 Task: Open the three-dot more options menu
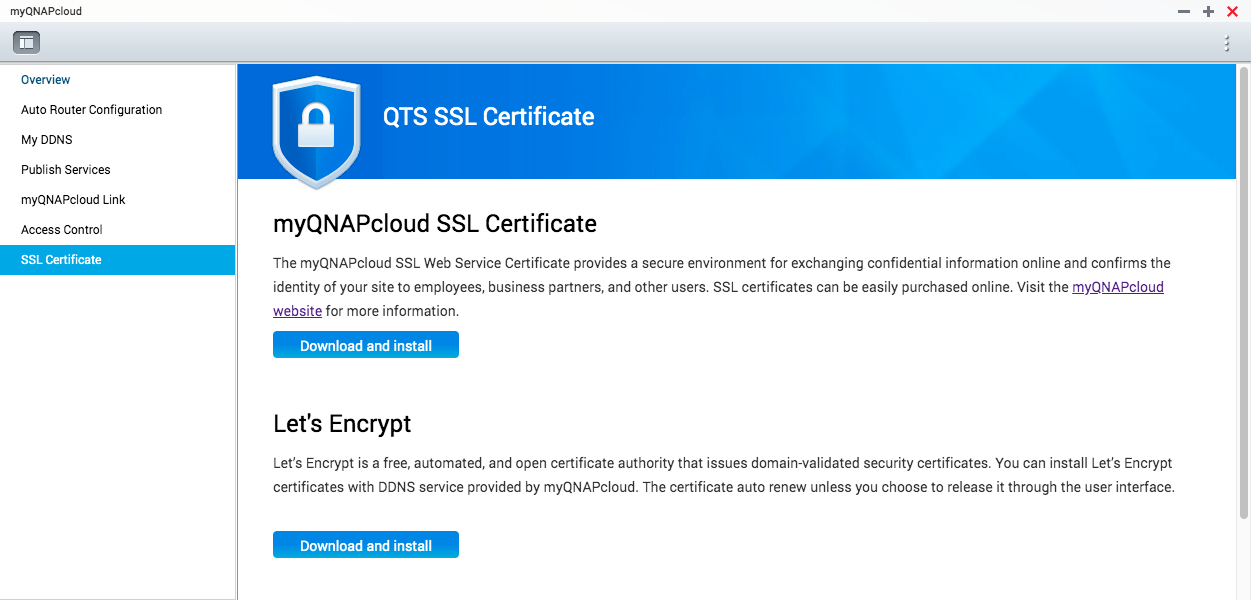(x=1227, y=43)
